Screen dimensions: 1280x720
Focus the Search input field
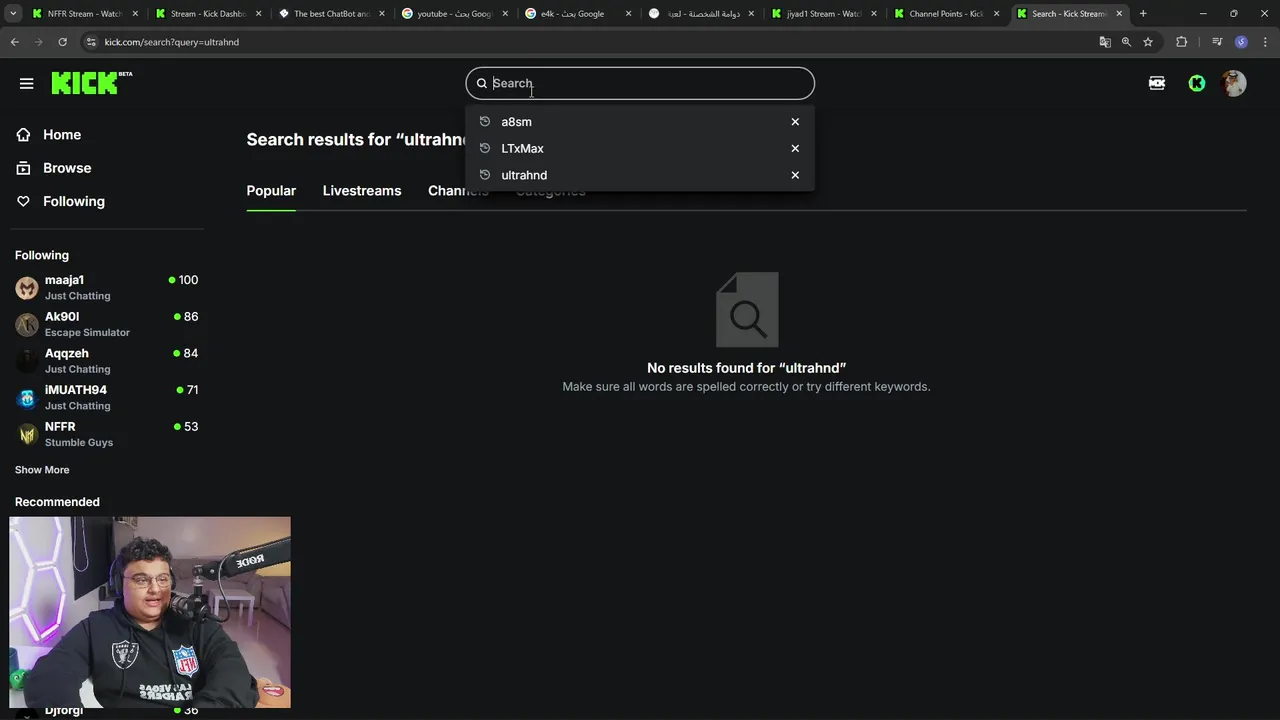point(640,83)
